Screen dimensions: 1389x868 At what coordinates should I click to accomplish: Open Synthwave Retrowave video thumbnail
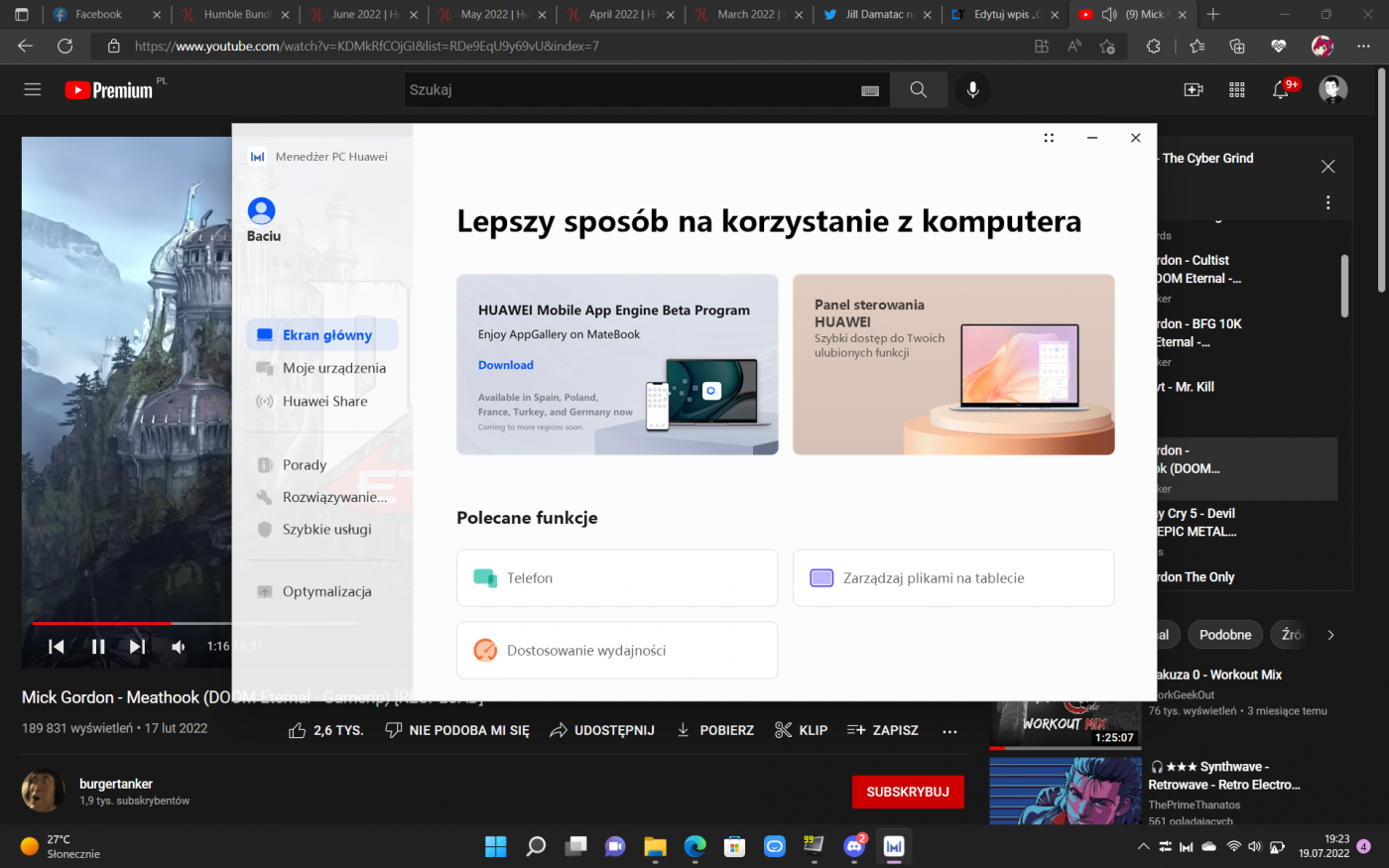[1066, 791]
